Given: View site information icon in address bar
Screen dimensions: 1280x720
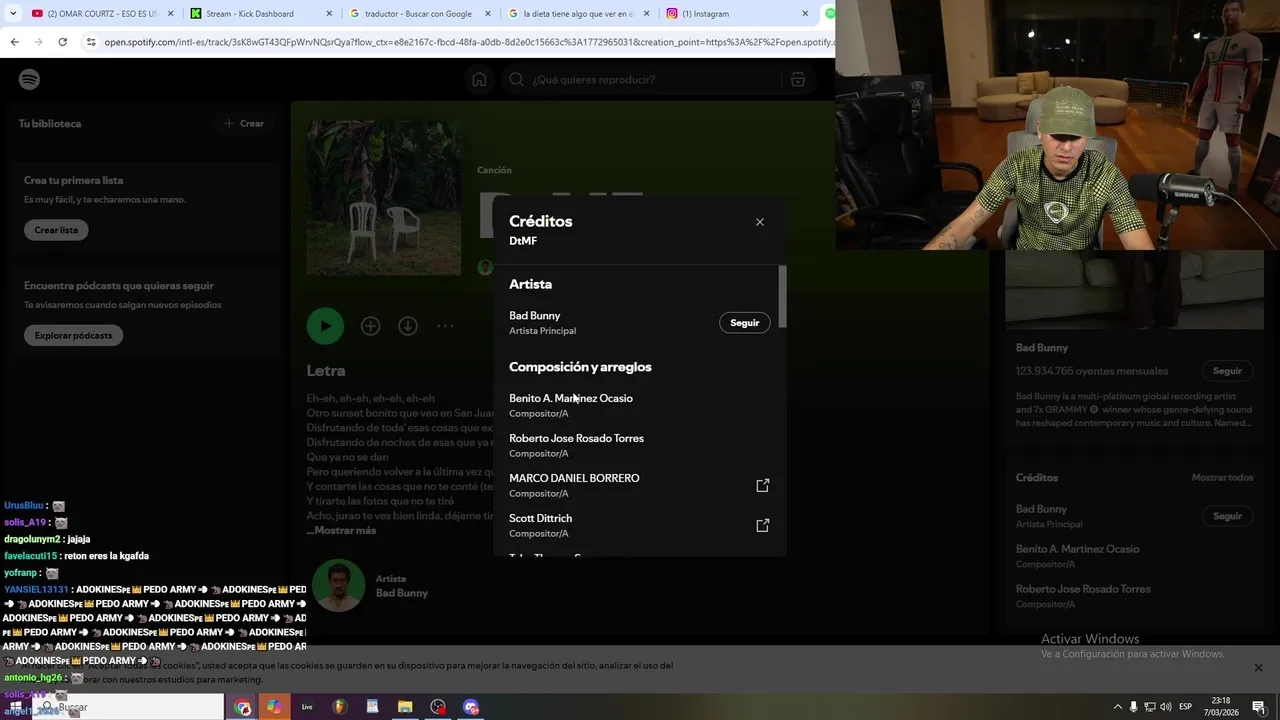Looking at the screenshot, I should (x=91, y=42).
